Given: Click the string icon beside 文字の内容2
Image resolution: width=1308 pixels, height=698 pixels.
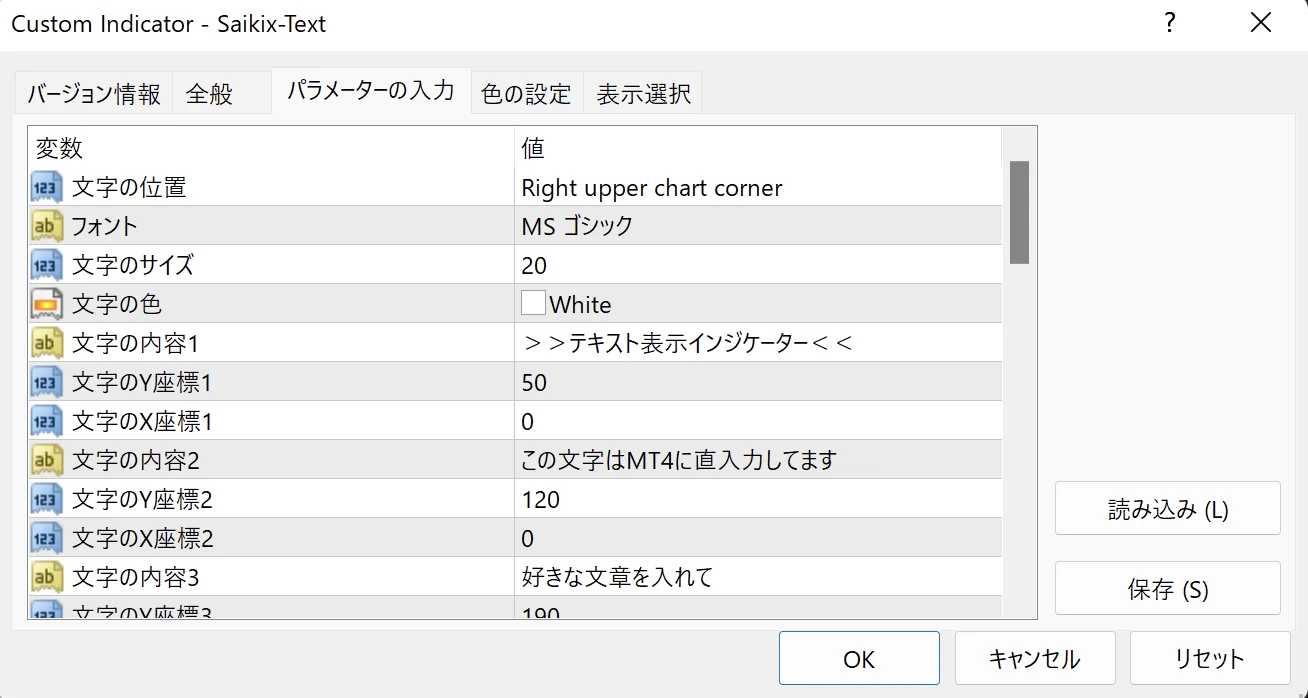Looking at the screenshot, I should point(47,460).
